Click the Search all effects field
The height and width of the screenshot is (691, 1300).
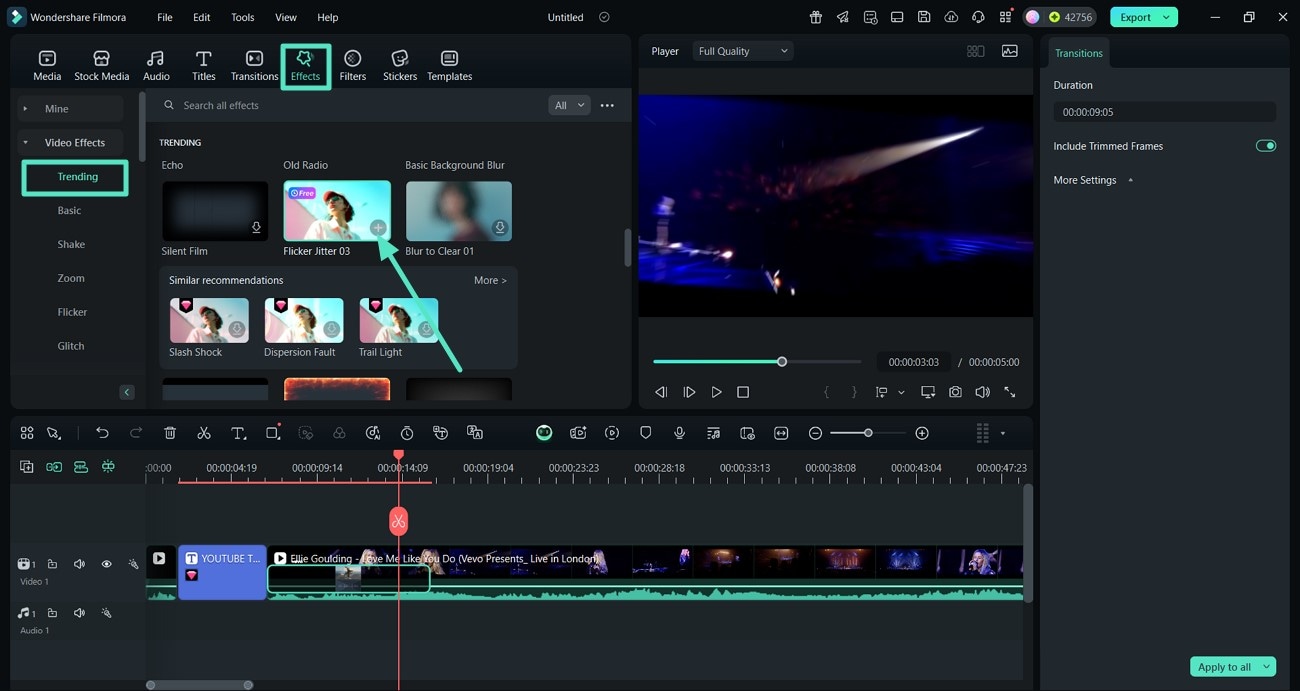pos(350,105)
